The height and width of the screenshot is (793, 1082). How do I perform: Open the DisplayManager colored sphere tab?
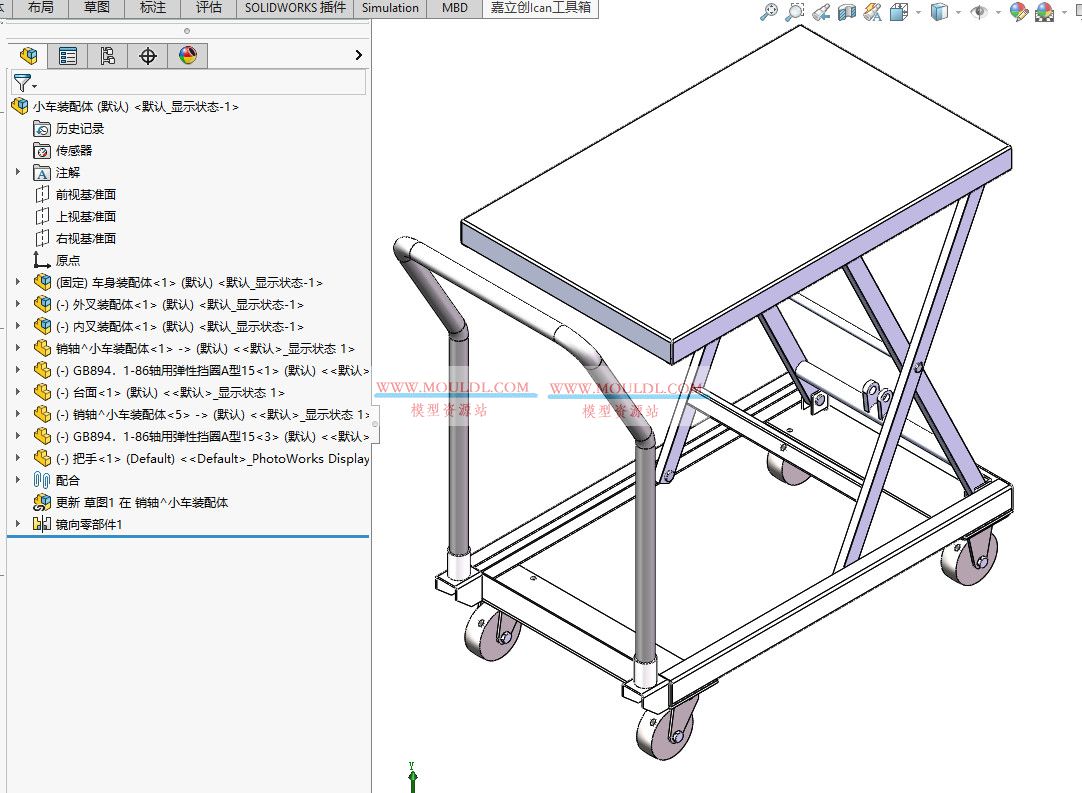point(186,56)
